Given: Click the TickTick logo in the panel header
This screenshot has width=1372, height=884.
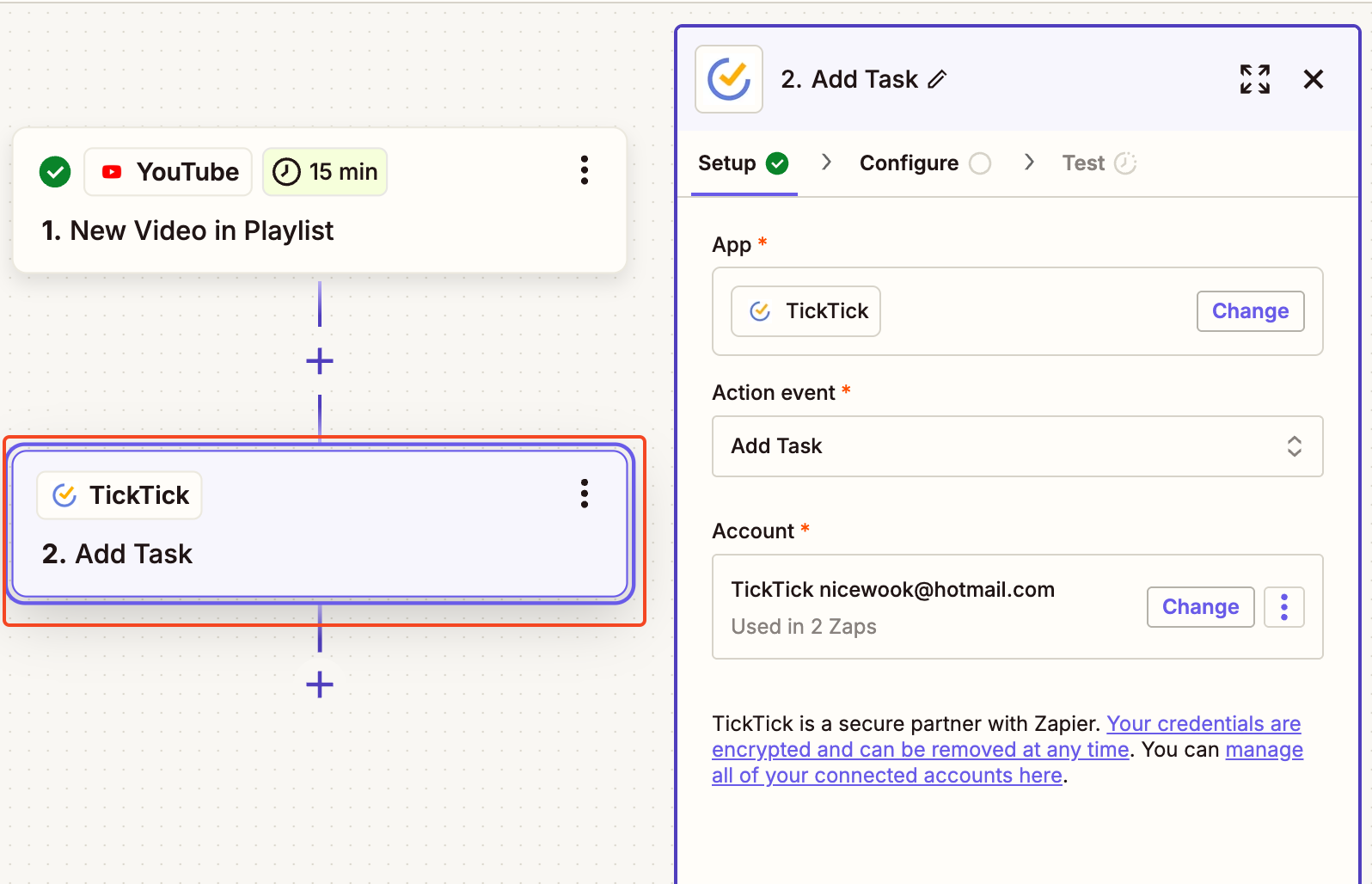Looking at the screenshot, I should tap(729, 79).
